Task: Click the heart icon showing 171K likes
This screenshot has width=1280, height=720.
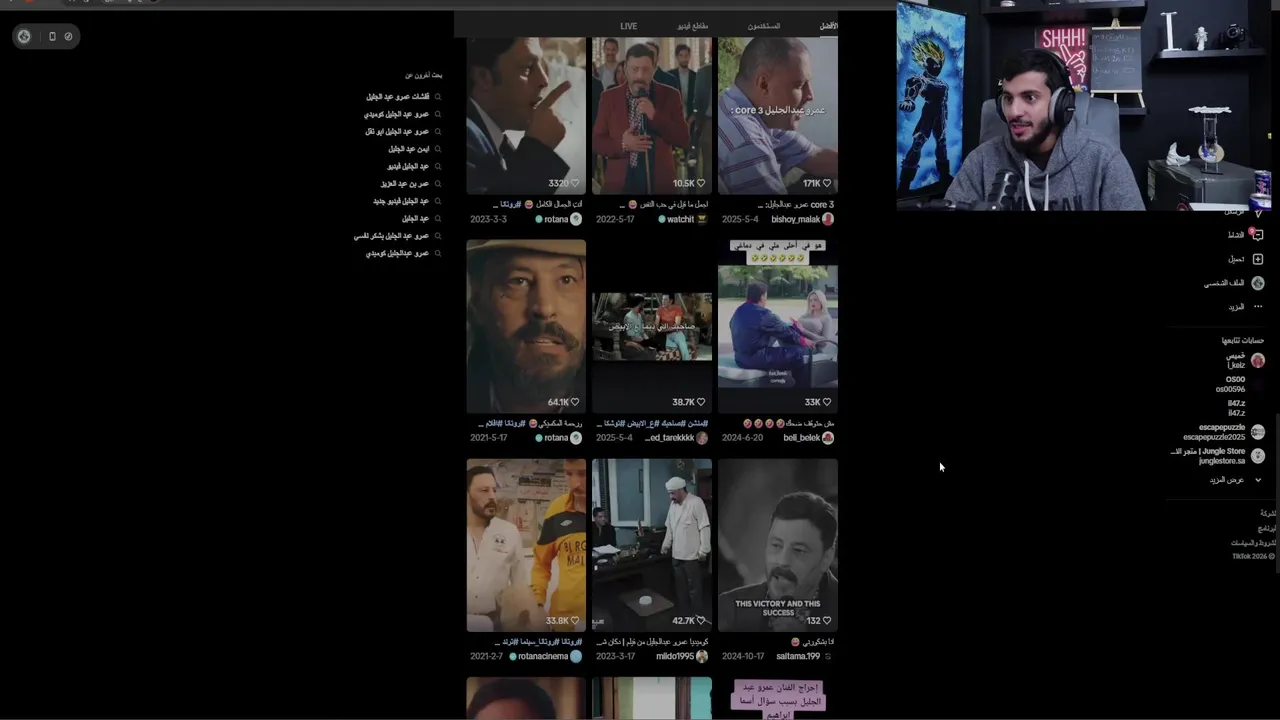Action: (x=827, y=183)
